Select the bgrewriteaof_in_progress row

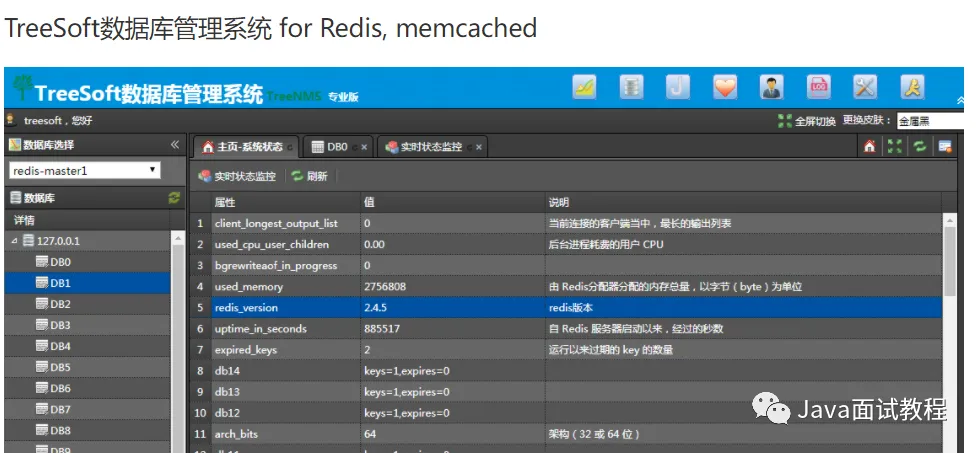coord(566,266)
